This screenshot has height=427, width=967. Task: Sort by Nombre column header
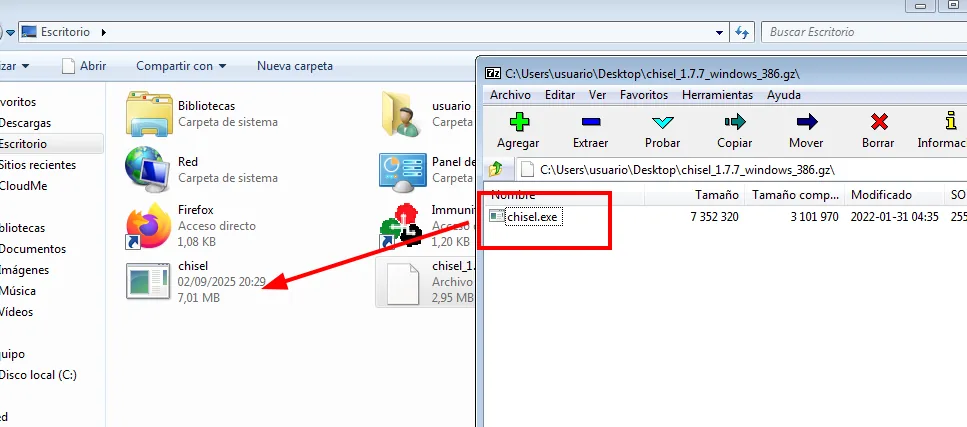[564, 195]
